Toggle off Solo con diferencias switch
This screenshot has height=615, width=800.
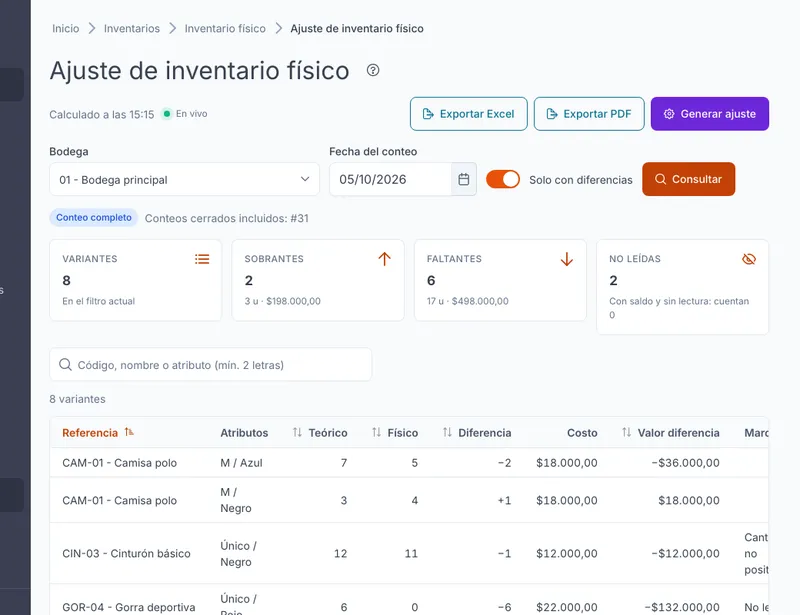(503, 180)
